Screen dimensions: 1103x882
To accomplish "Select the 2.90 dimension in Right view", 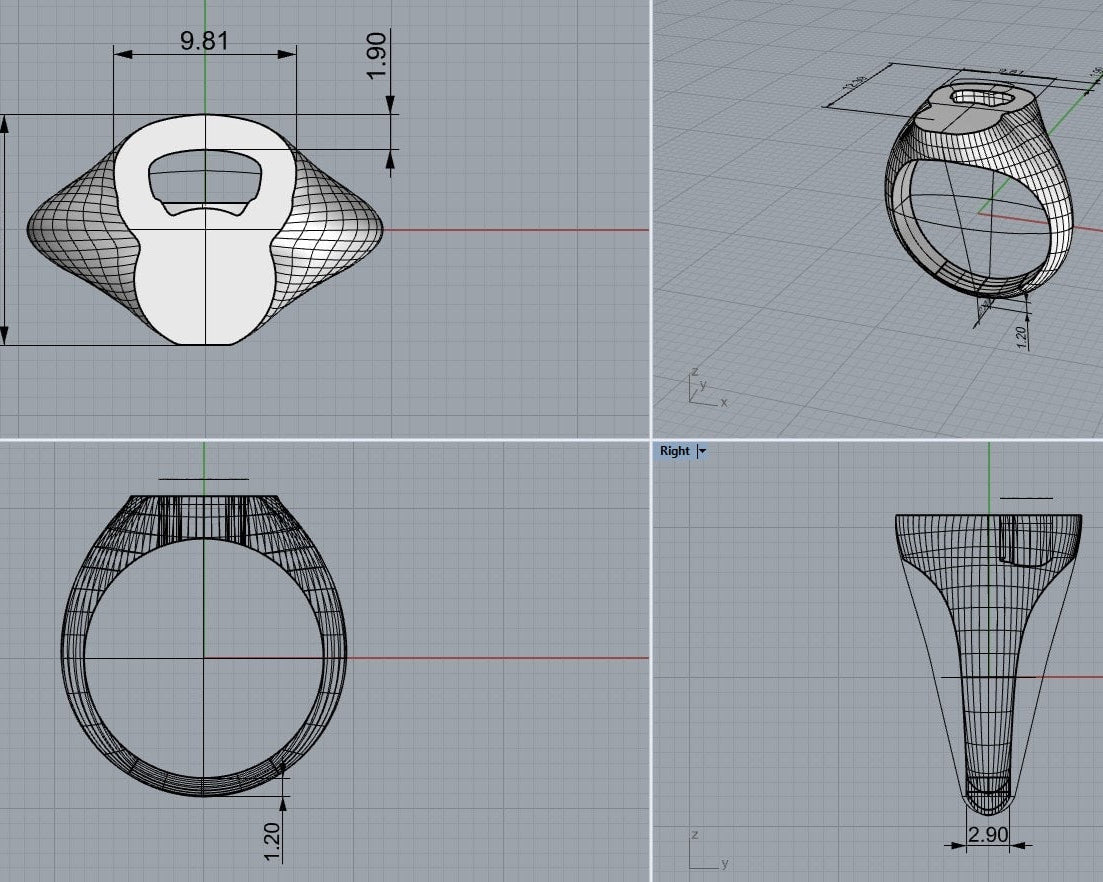I will [988, 835].
